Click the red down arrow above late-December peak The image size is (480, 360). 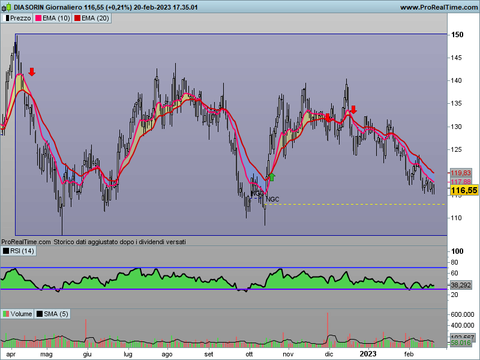click(x=353, y=110)
